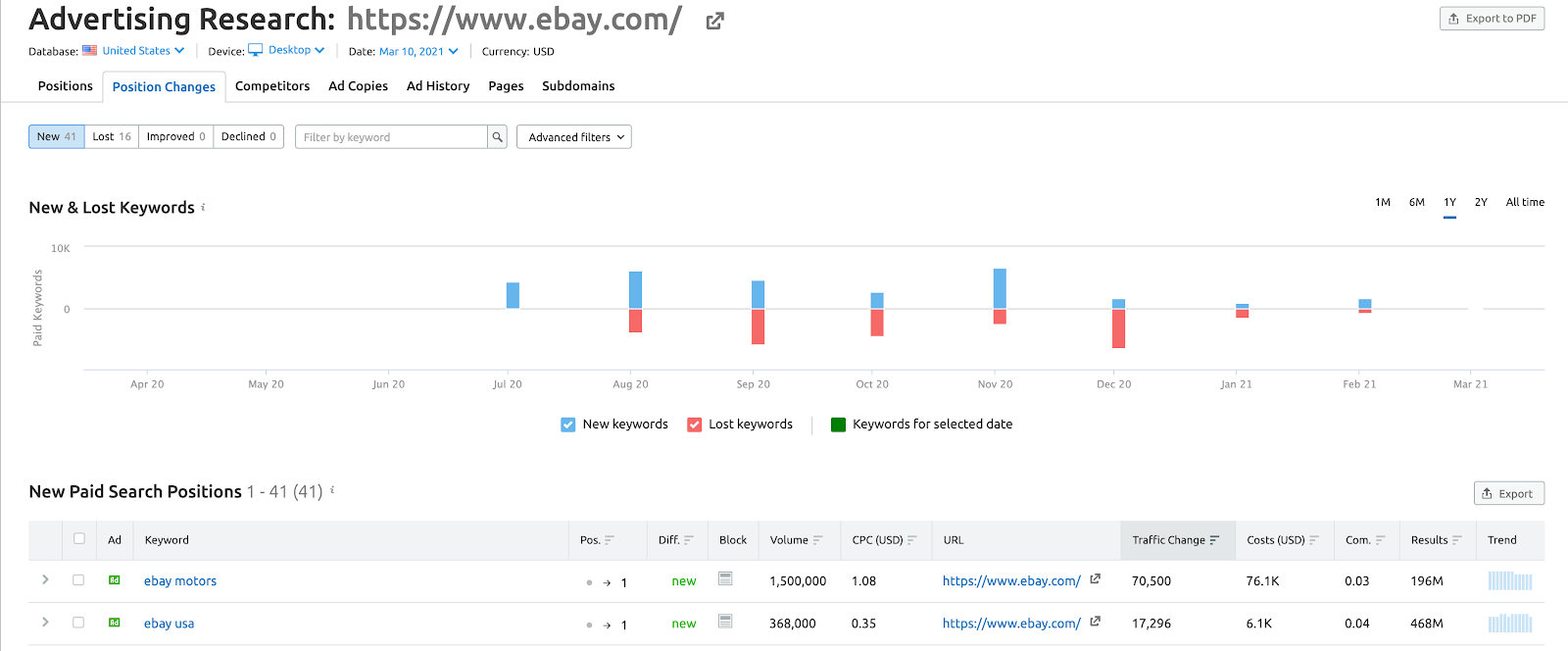
Task: Click the blue New keywords bar for Nov 20
Action: point(1000,288)
